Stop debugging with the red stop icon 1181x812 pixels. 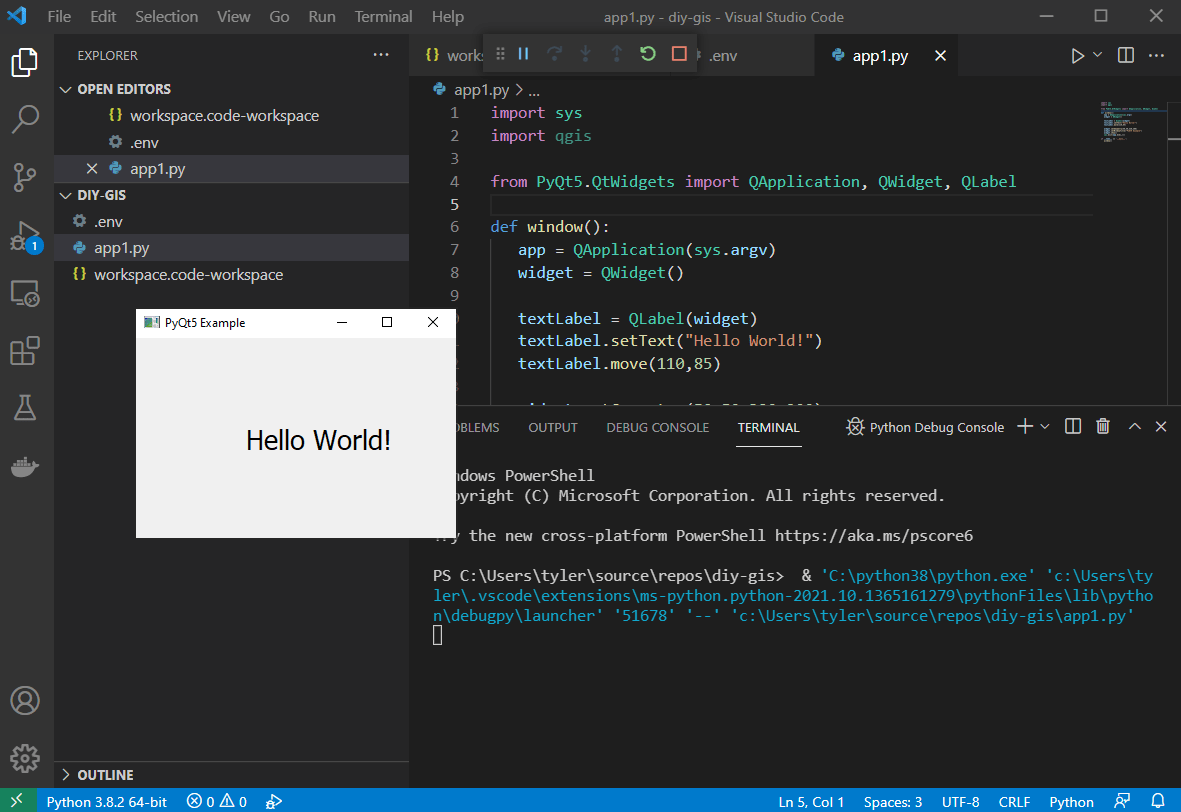(x=679, y=54)
